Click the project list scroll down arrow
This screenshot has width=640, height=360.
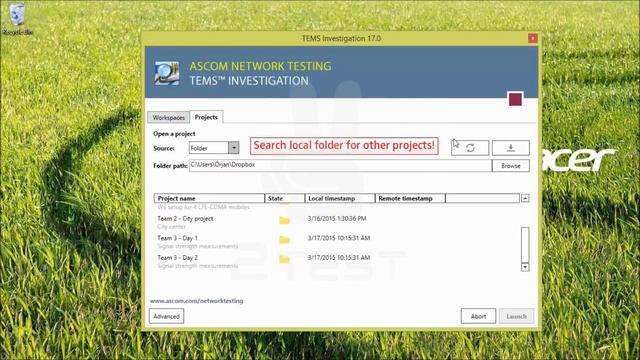point(525,267)
